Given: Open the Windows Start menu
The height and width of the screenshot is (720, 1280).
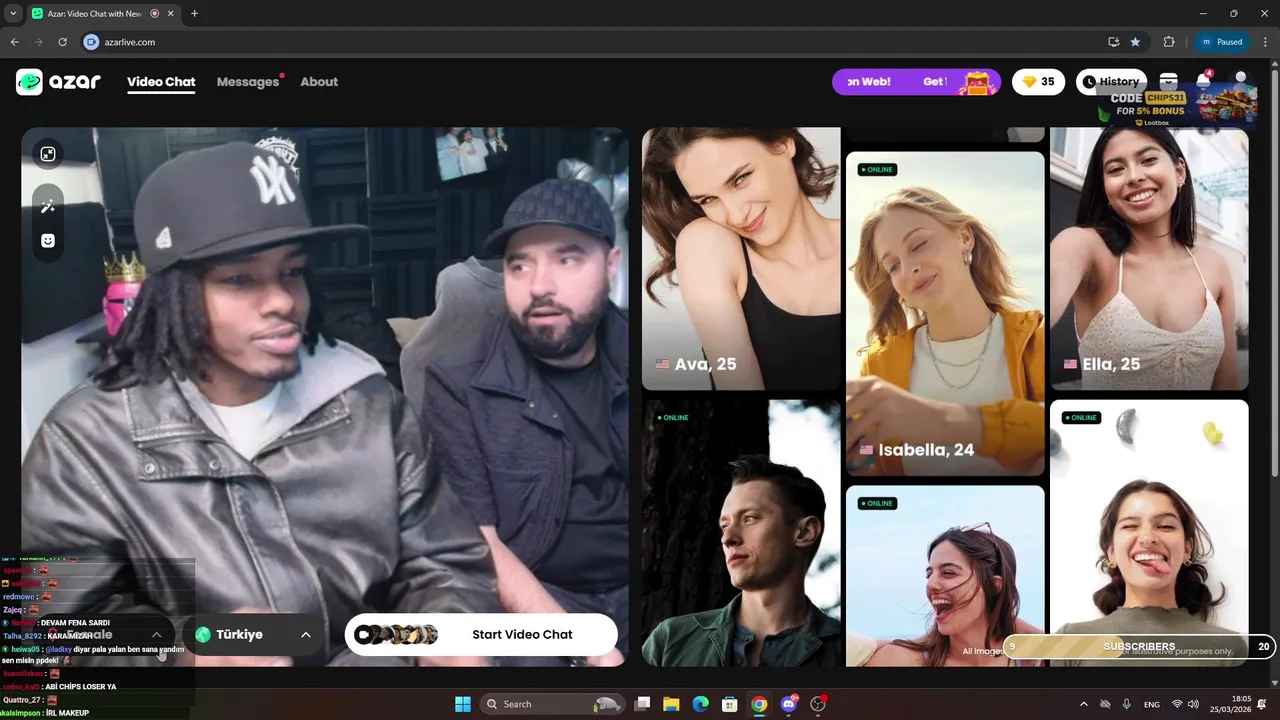Looking at the screenshot, I should coord(463,704).
